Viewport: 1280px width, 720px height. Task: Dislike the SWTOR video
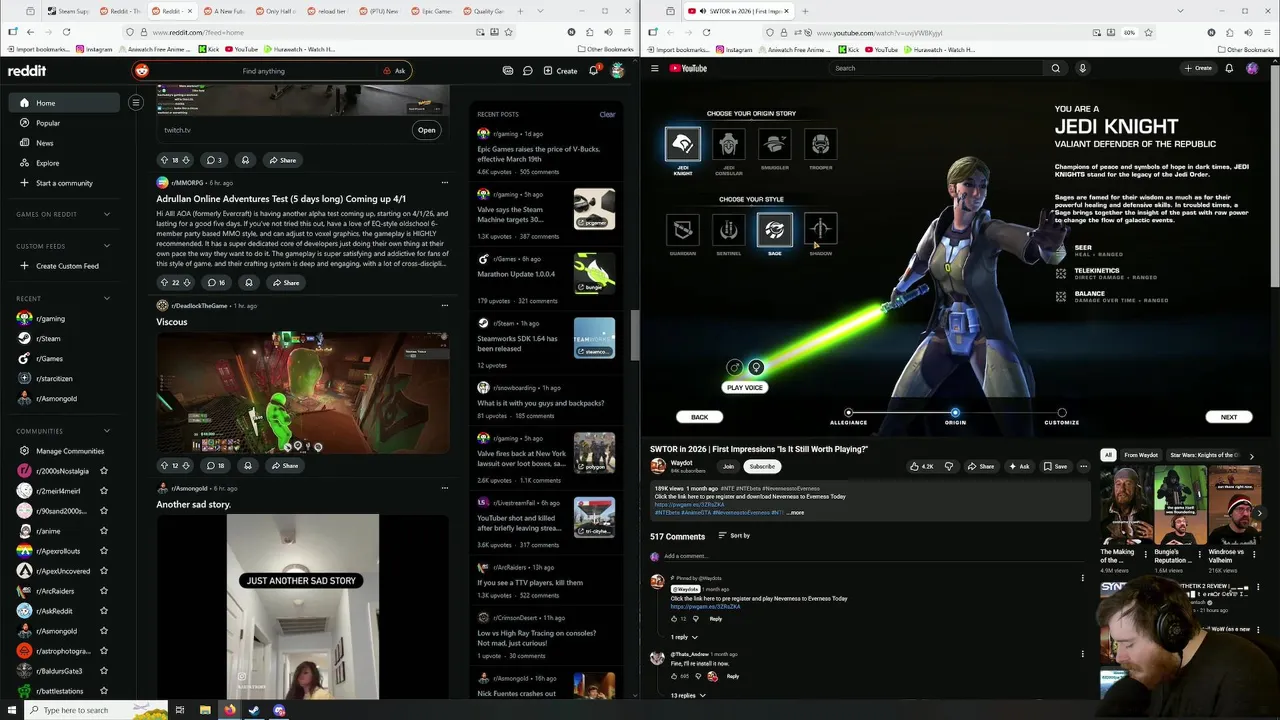click(949, 466)
